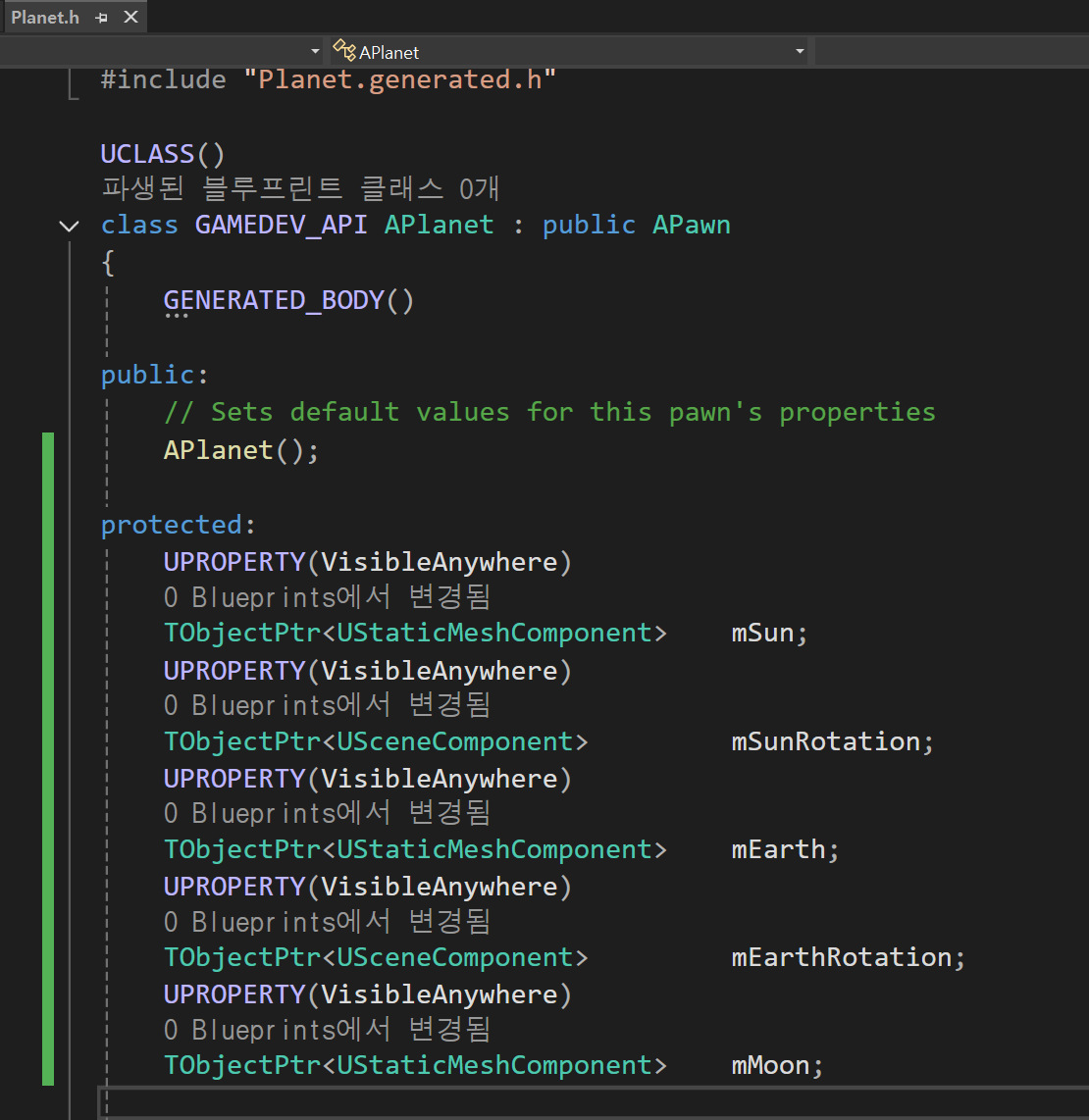Viewport: 1089px width, 1120px height.
Task: Open Blueprints CodeLens above mEarthRotation declaration
Action: click(327, 922)
